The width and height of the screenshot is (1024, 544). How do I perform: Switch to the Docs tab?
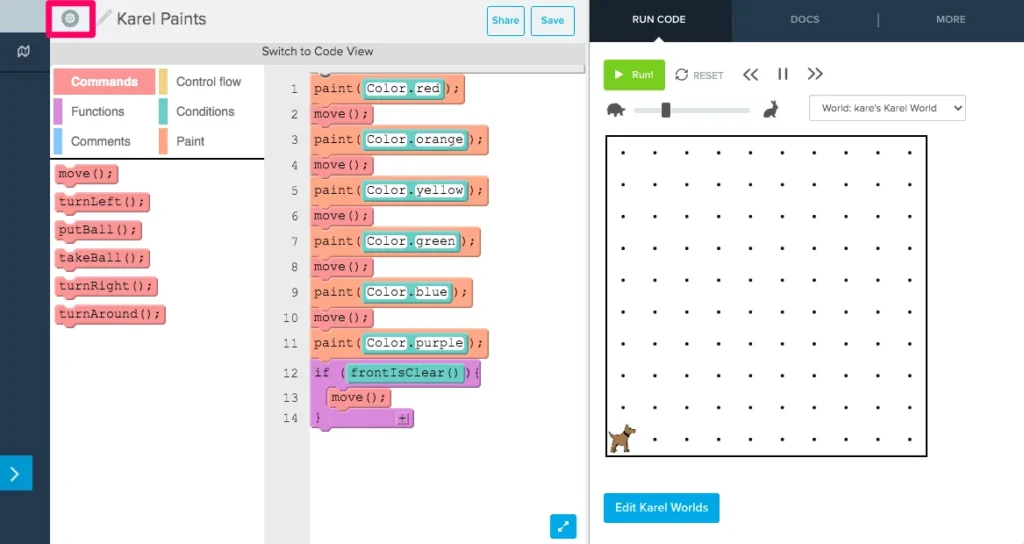pyautogui.click(x=805, y=19)
